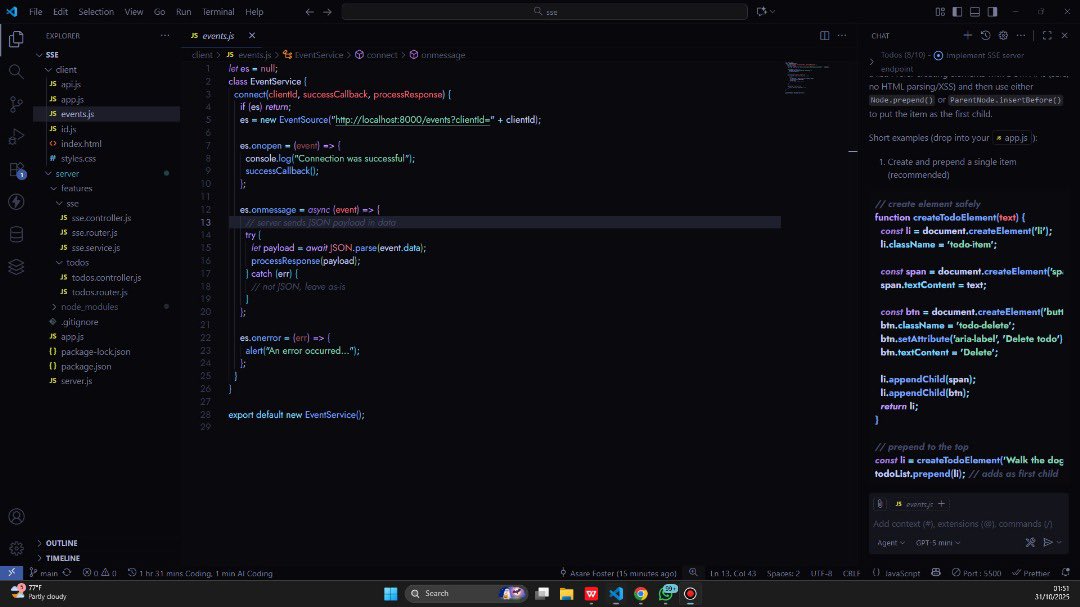Open the Configure Tools wrench icon in chat
Screen dimensions: 1080x607
coord(1031,542)
